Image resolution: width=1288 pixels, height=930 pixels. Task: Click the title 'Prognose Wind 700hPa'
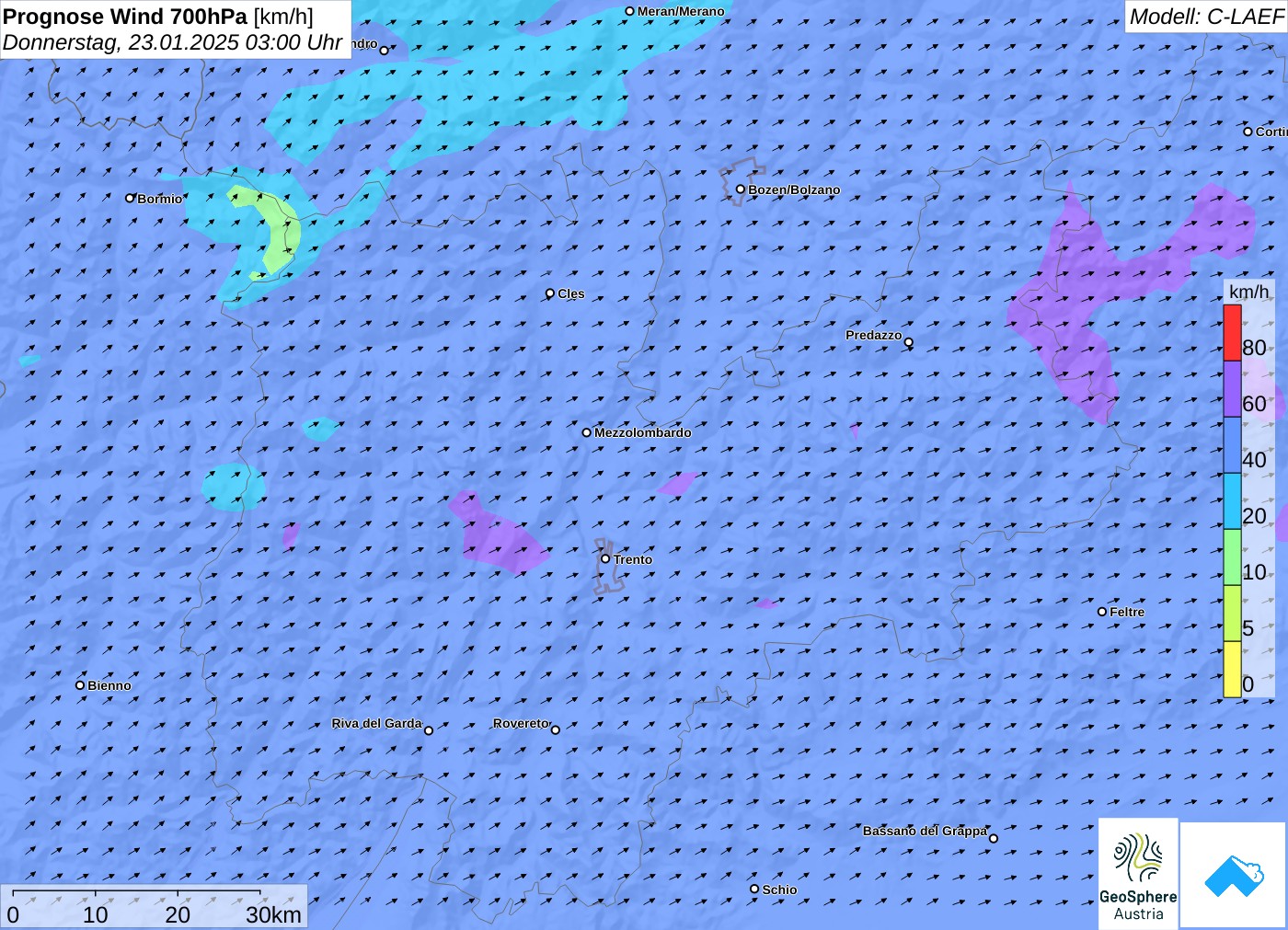click(126, 17)
